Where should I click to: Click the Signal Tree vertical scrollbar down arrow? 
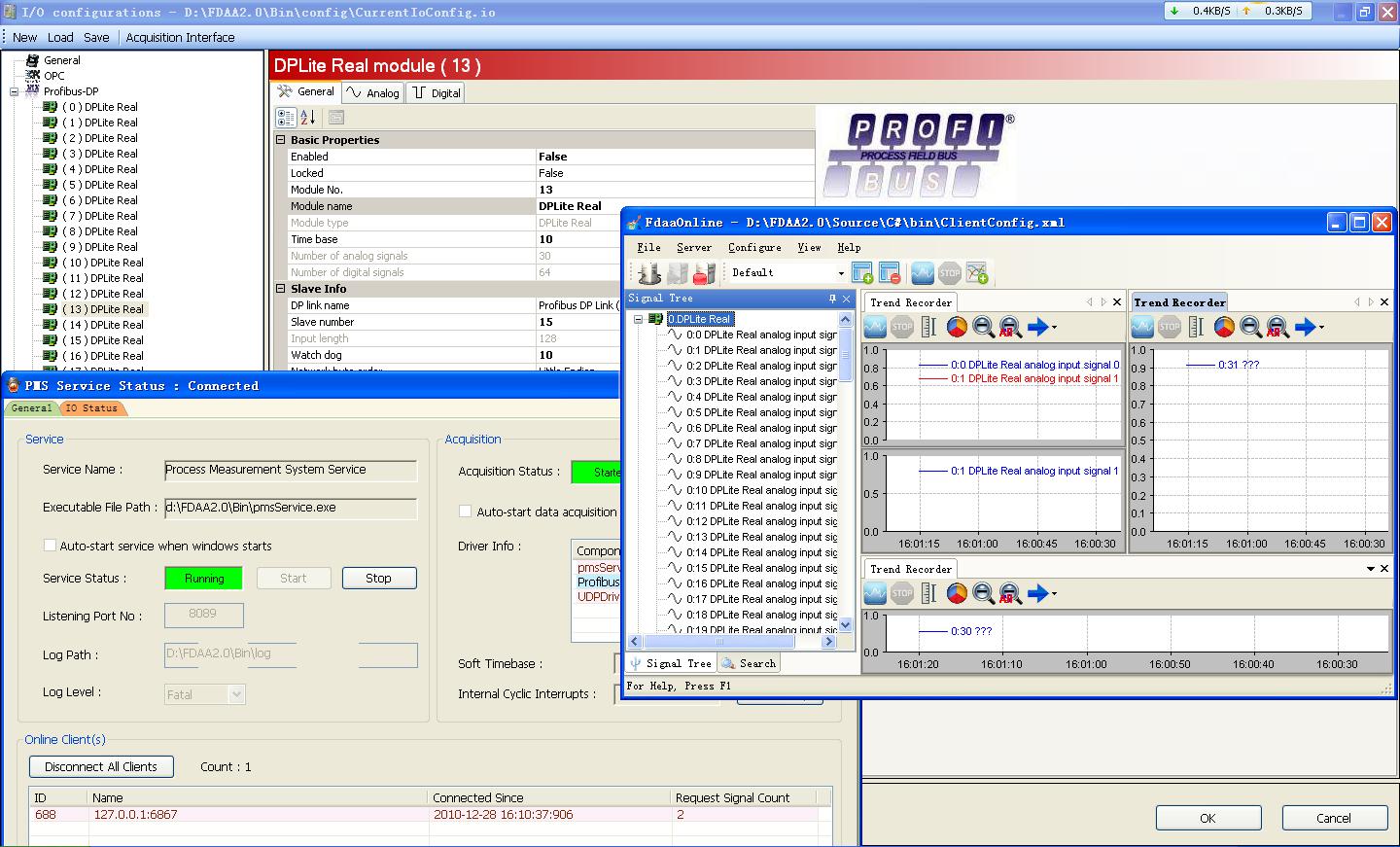(x=845, y=624)
